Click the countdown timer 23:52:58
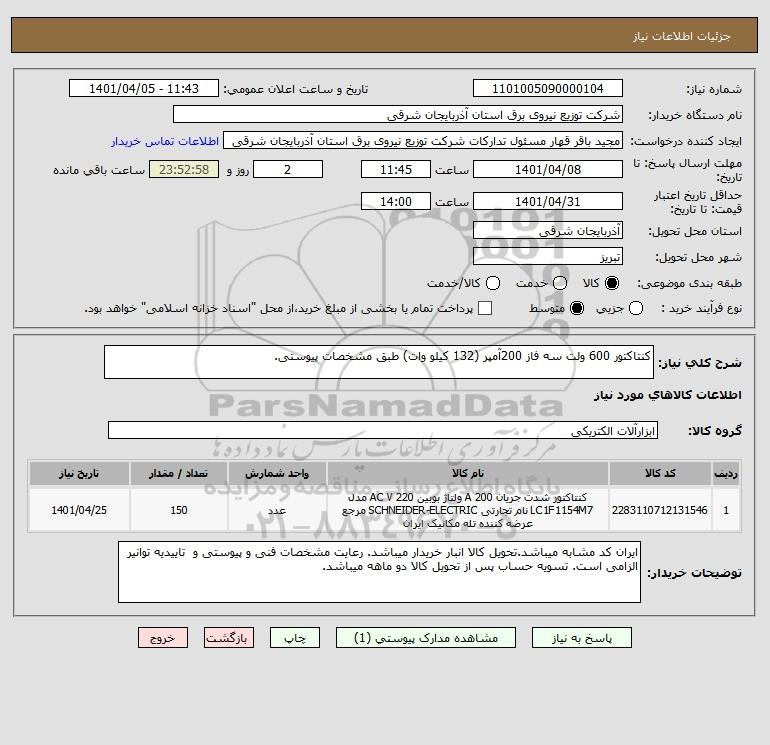The height and width of the screenshot is (745, 770). click(184, 169)
